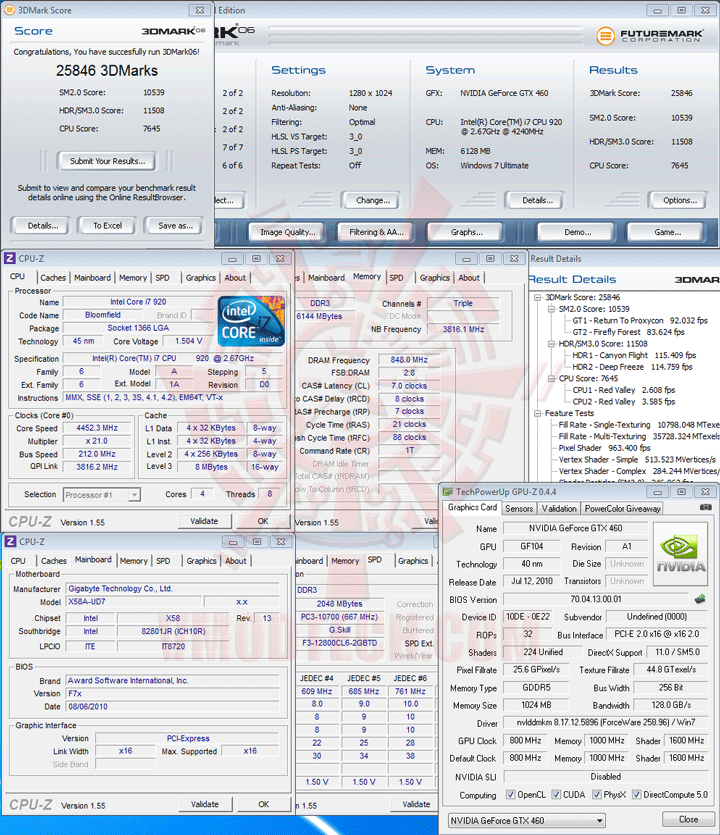This screenshot has height=835, width=720.
Task: Click SPD part number F3-12800CL6-2GBTD
Action: point(340,643)
